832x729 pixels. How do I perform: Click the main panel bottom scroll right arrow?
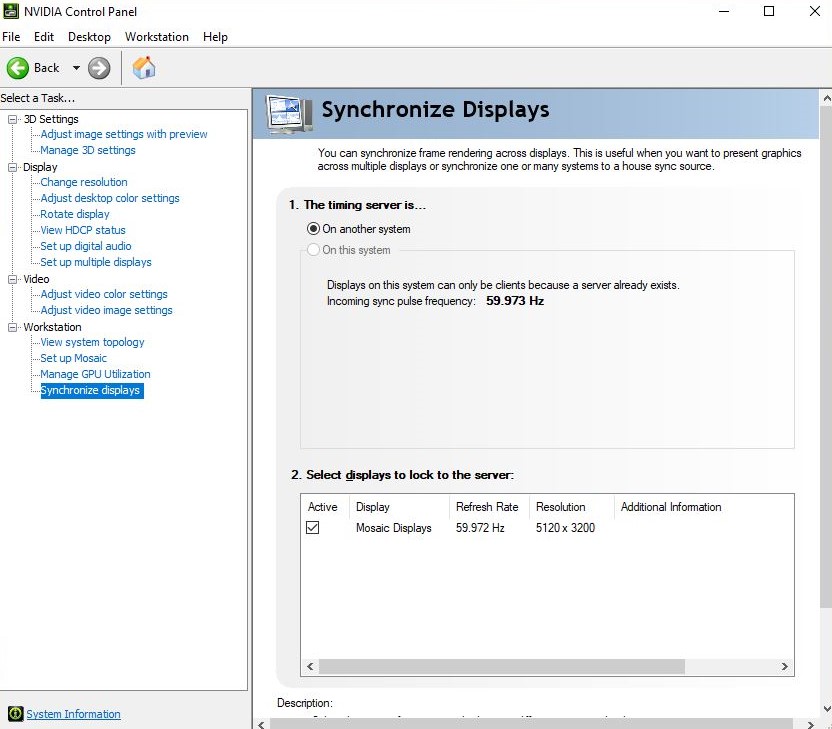click(810, 724)
